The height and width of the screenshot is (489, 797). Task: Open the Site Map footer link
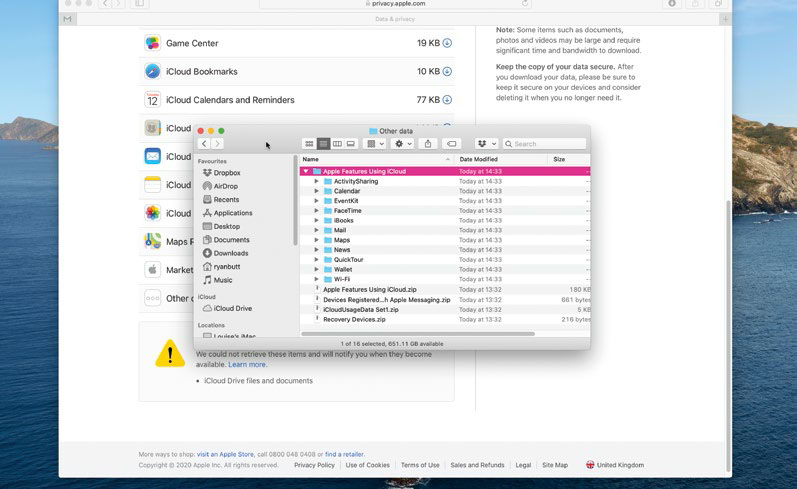click(555, 465)
